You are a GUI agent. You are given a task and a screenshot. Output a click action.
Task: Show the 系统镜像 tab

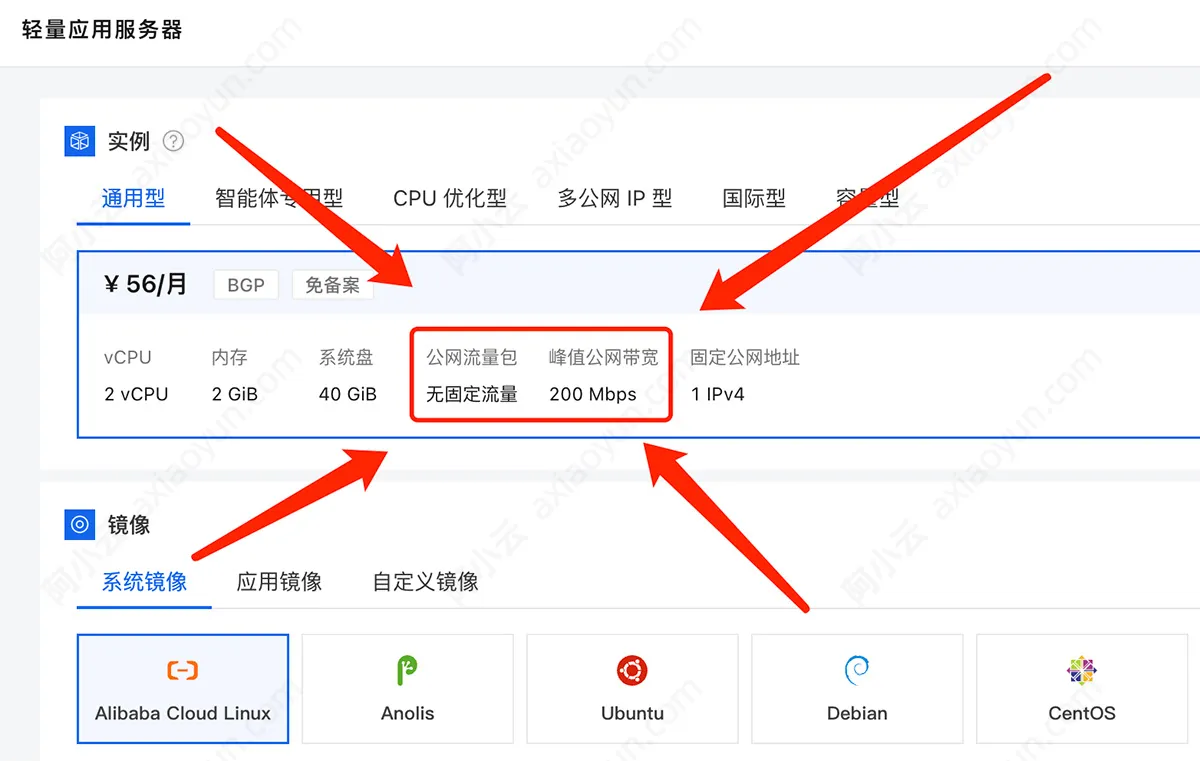coord(144,581)
